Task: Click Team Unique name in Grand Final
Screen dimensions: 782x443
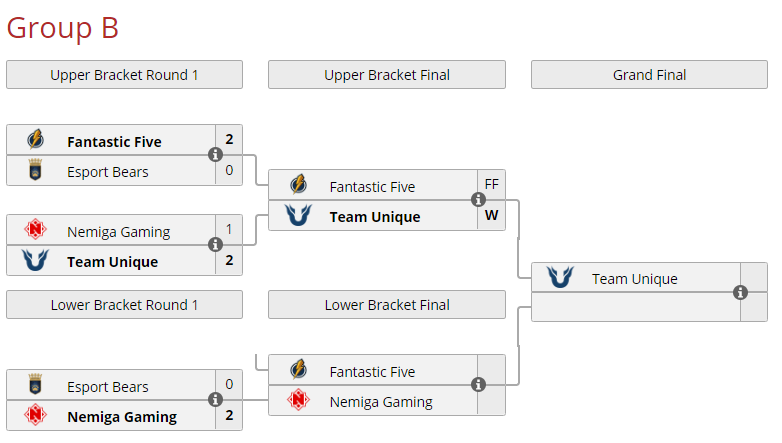Action: (634, 279)
